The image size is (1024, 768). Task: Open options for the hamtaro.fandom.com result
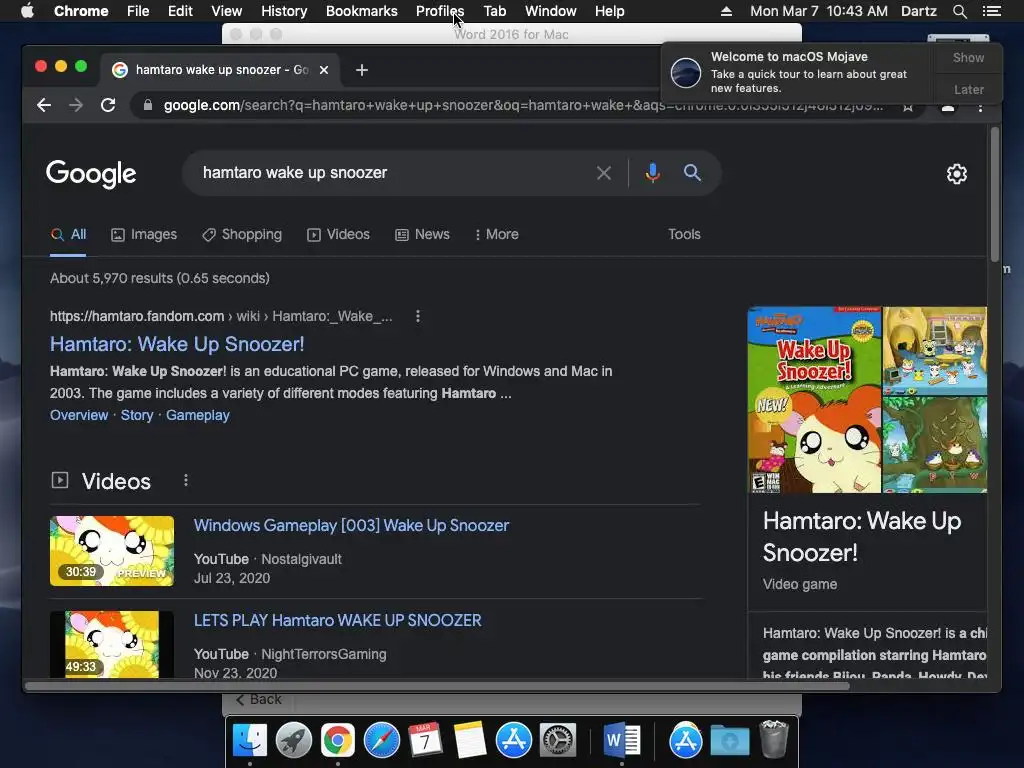418,317
